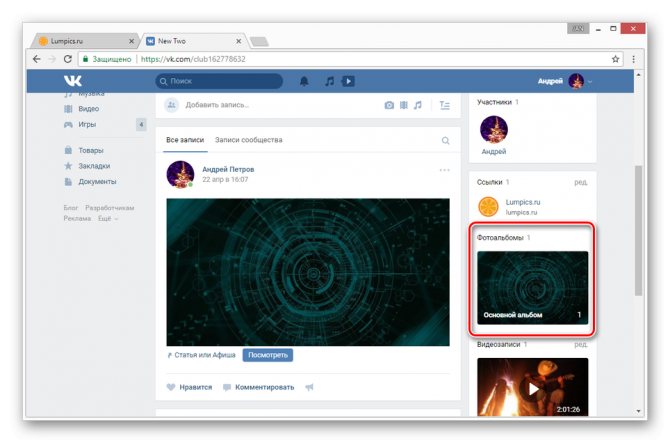Switch to the Записи сообщества tab
The height and width of the screenshot is (443, 670).
click(249, 140)
